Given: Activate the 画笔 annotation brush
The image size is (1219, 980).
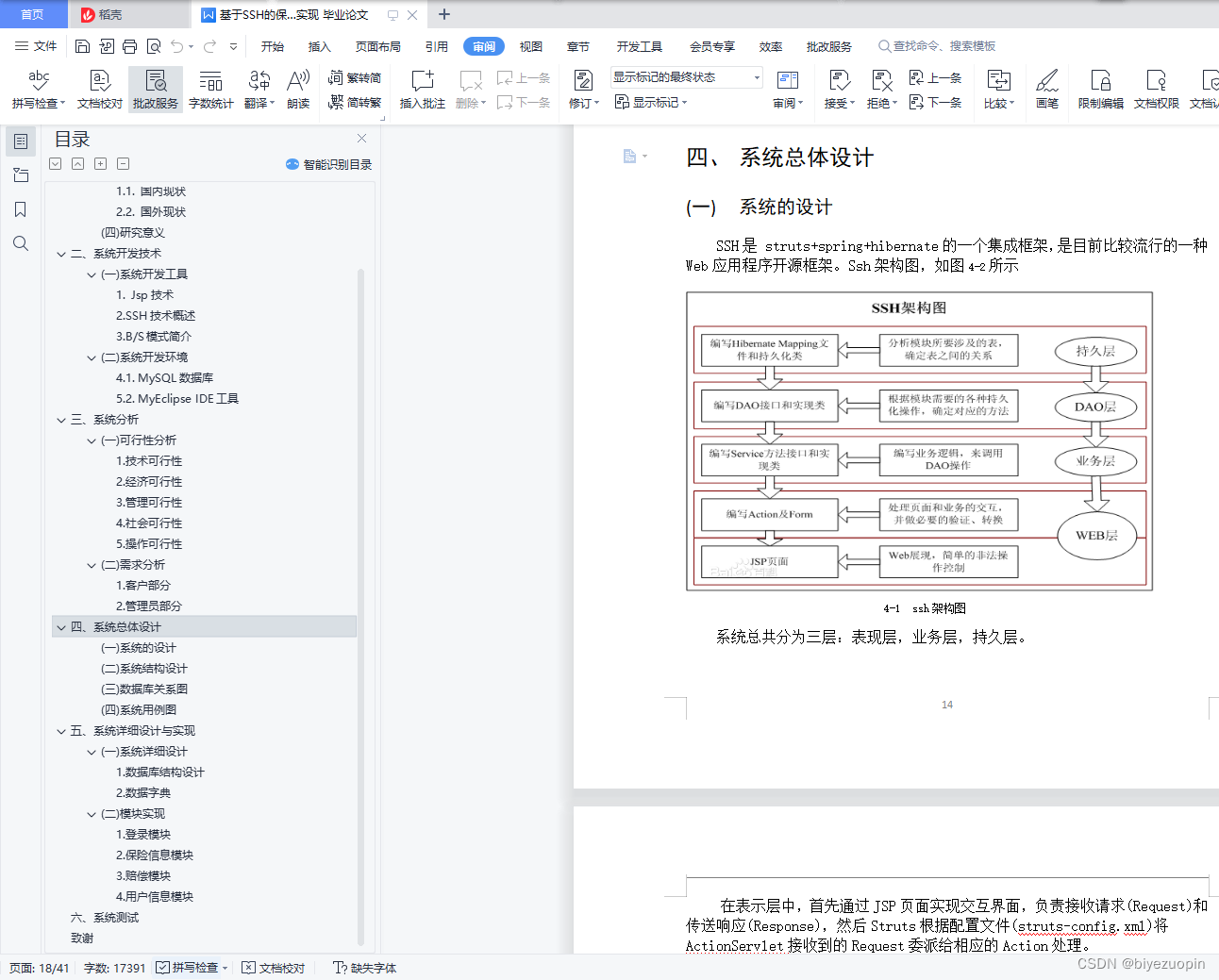Looking at the screenshot, I should point(1047,90).
